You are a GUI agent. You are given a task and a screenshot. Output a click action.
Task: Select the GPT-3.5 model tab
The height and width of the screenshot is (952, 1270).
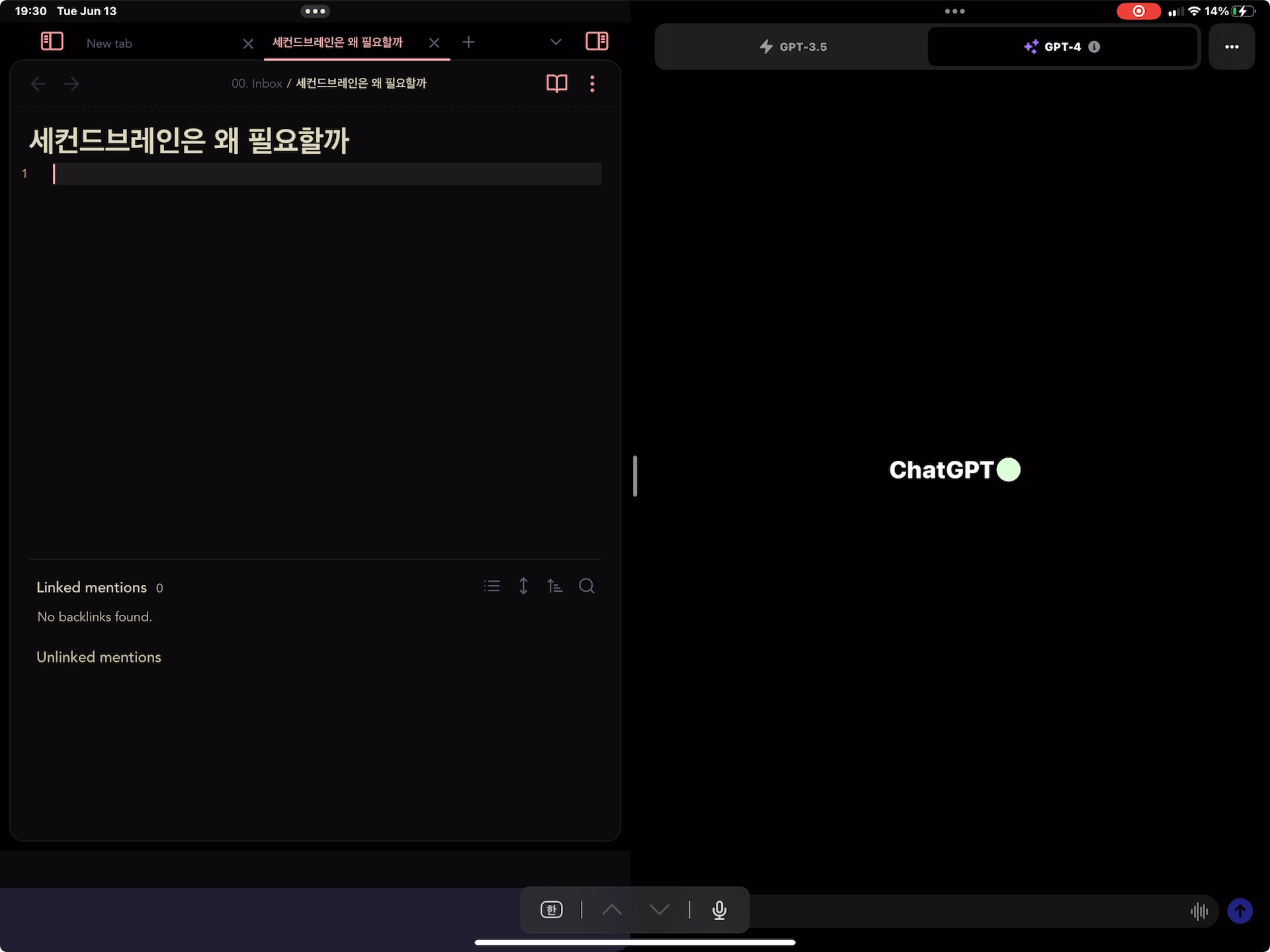click(x=792, y=47)
